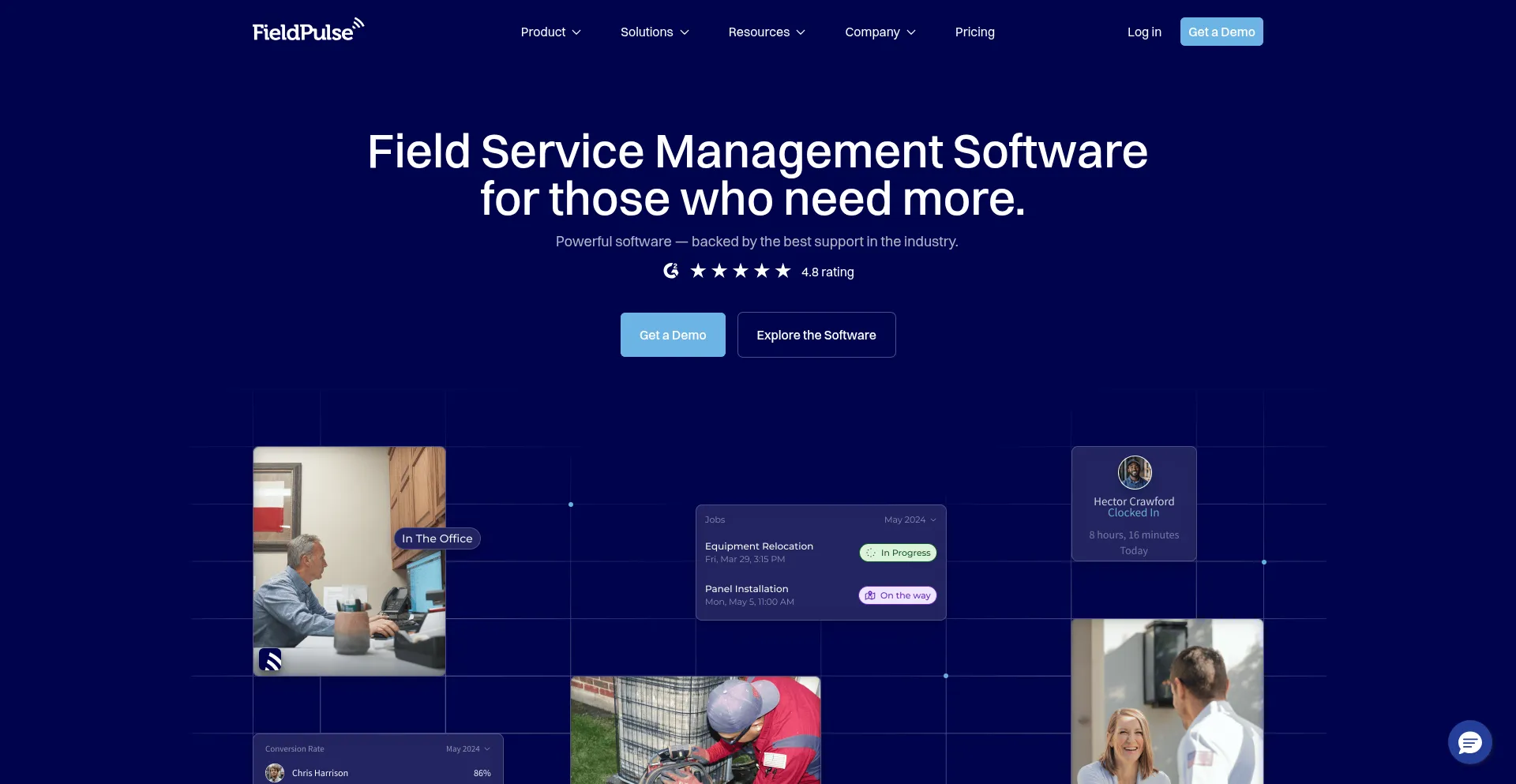Expand the Solutions dropdown menu
The height and width of the screenshot is (784, 1516).
click(655, 32)
